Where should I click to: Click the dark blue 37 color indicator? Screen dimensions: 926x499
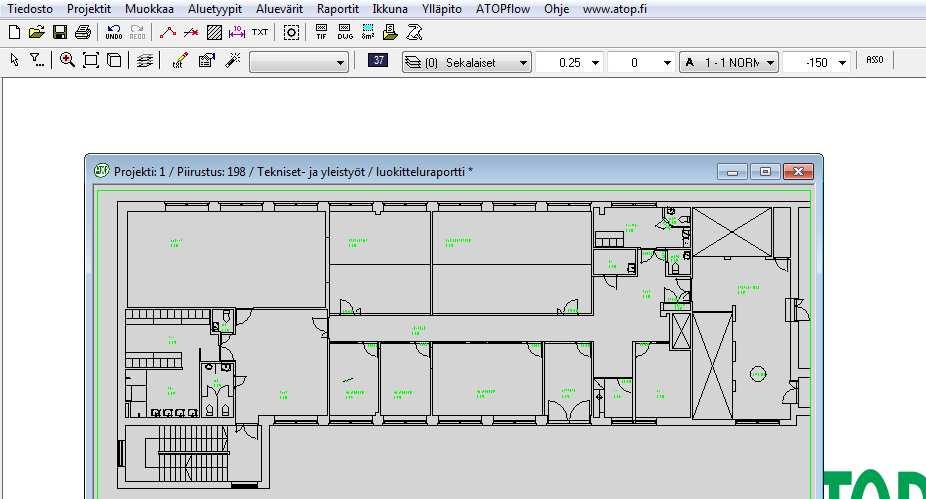pos(378,60)
